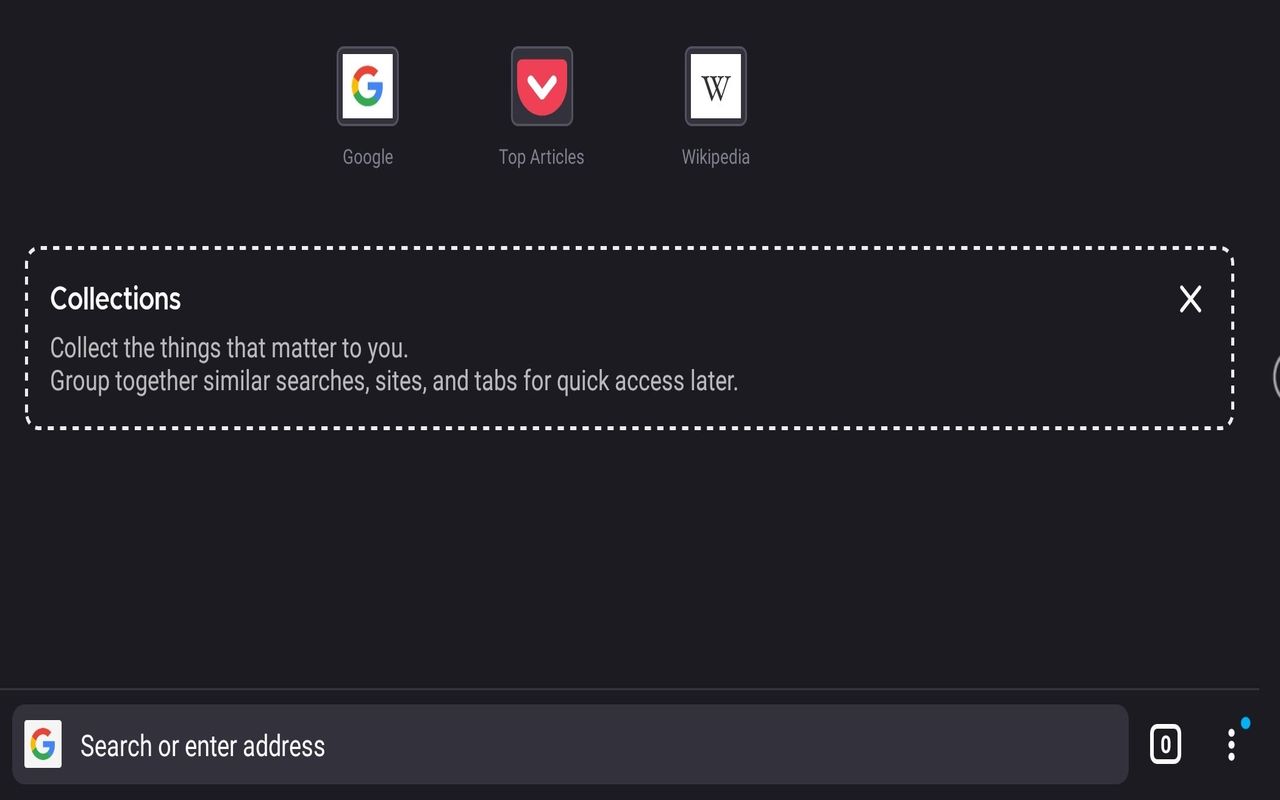Image resolution: width=1280 pixels, height=800 pixels.
Task: Open the Google top site shortcut icon
Action: click(x=367, y=86)
